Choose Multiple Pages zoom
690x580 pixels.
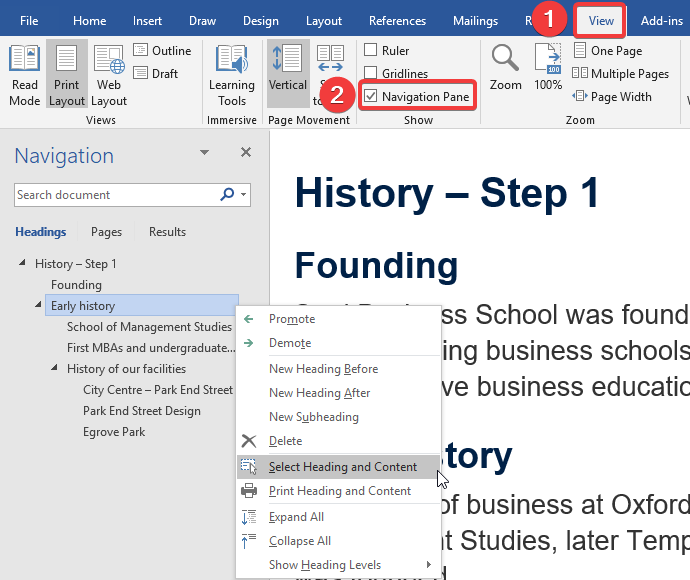620,73
